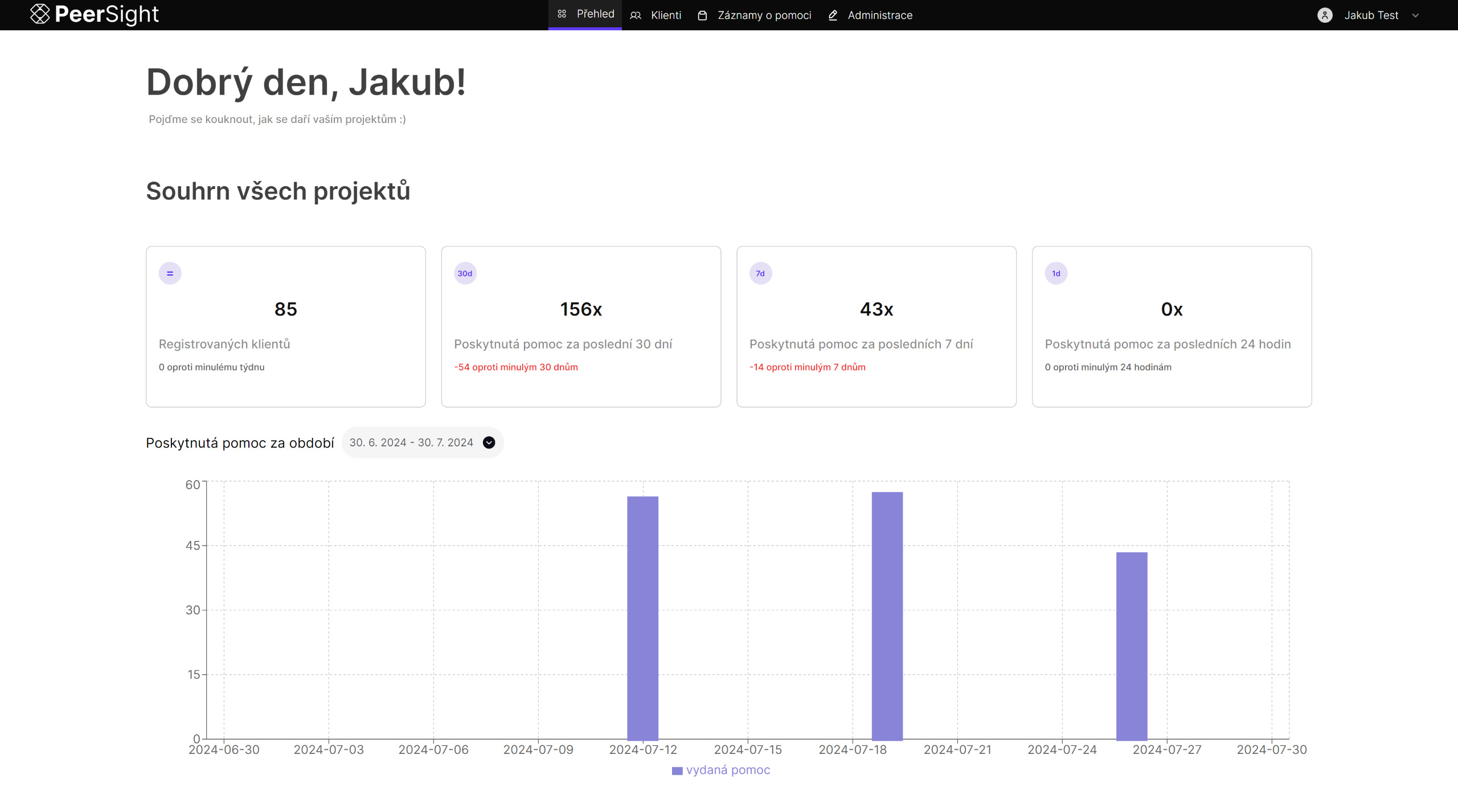Viewport: 1458px width, 812px height.
Task: Click the Klienti people icon
Action: (x=636, y=15)
